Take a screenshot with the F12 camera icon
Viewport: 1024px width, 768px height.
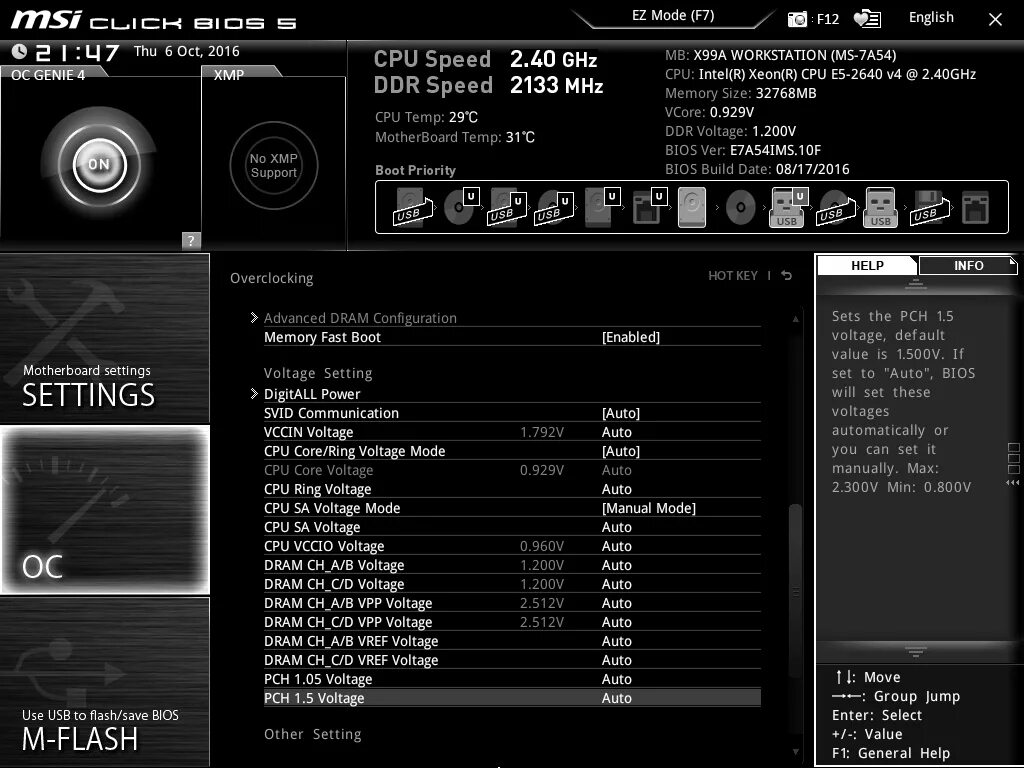pos(797,19)
